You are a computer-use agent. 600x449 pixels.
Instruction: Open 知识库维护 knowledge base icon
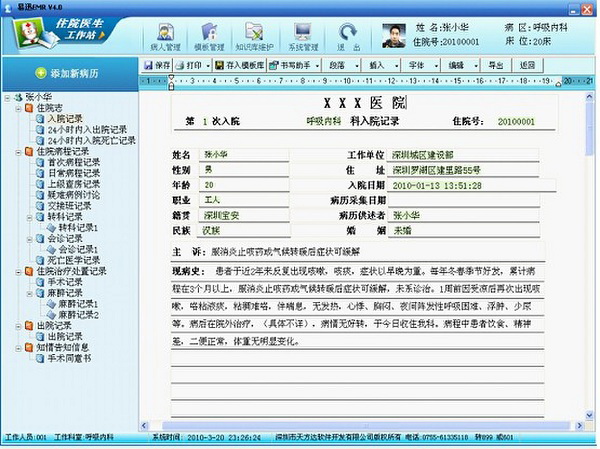click(254, 37)
